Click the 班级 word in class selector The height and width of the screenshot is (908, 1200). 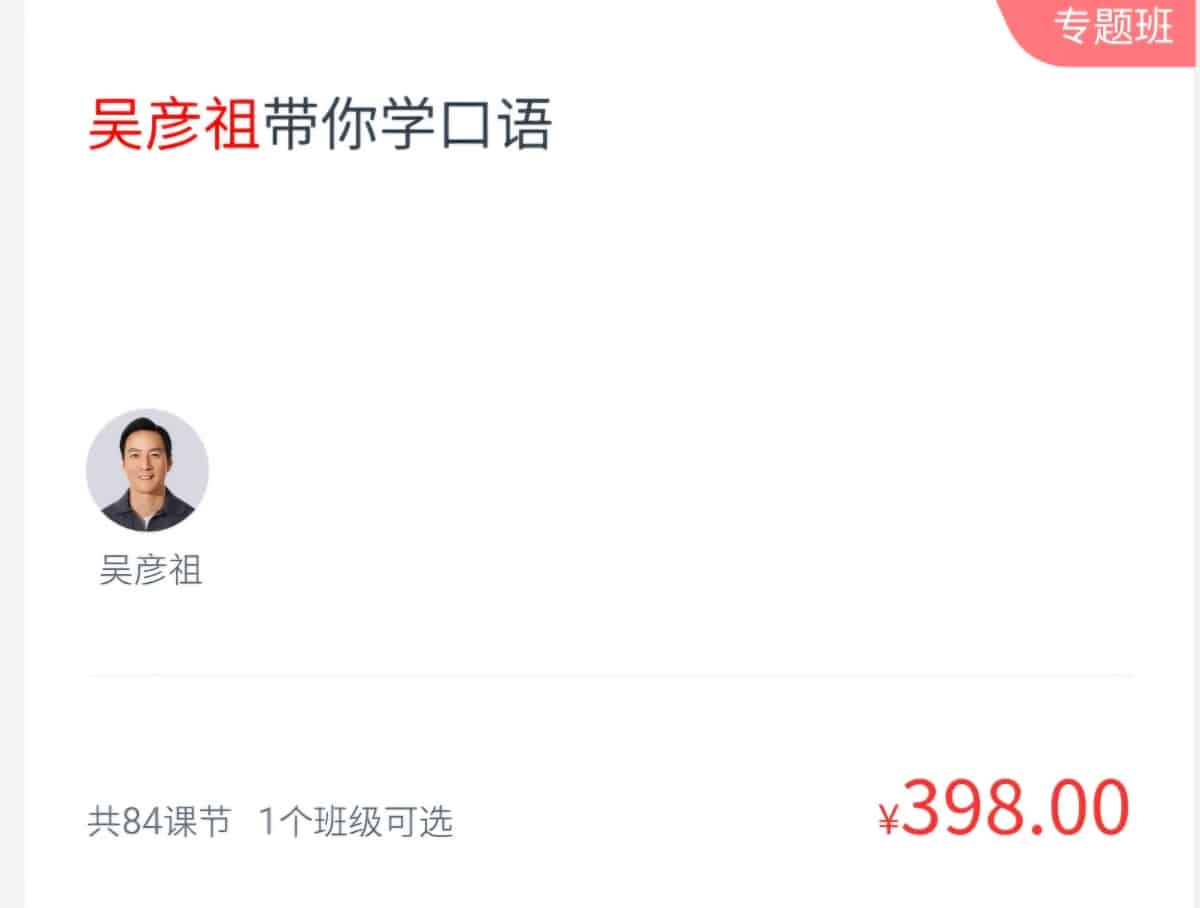click(354, 822)
